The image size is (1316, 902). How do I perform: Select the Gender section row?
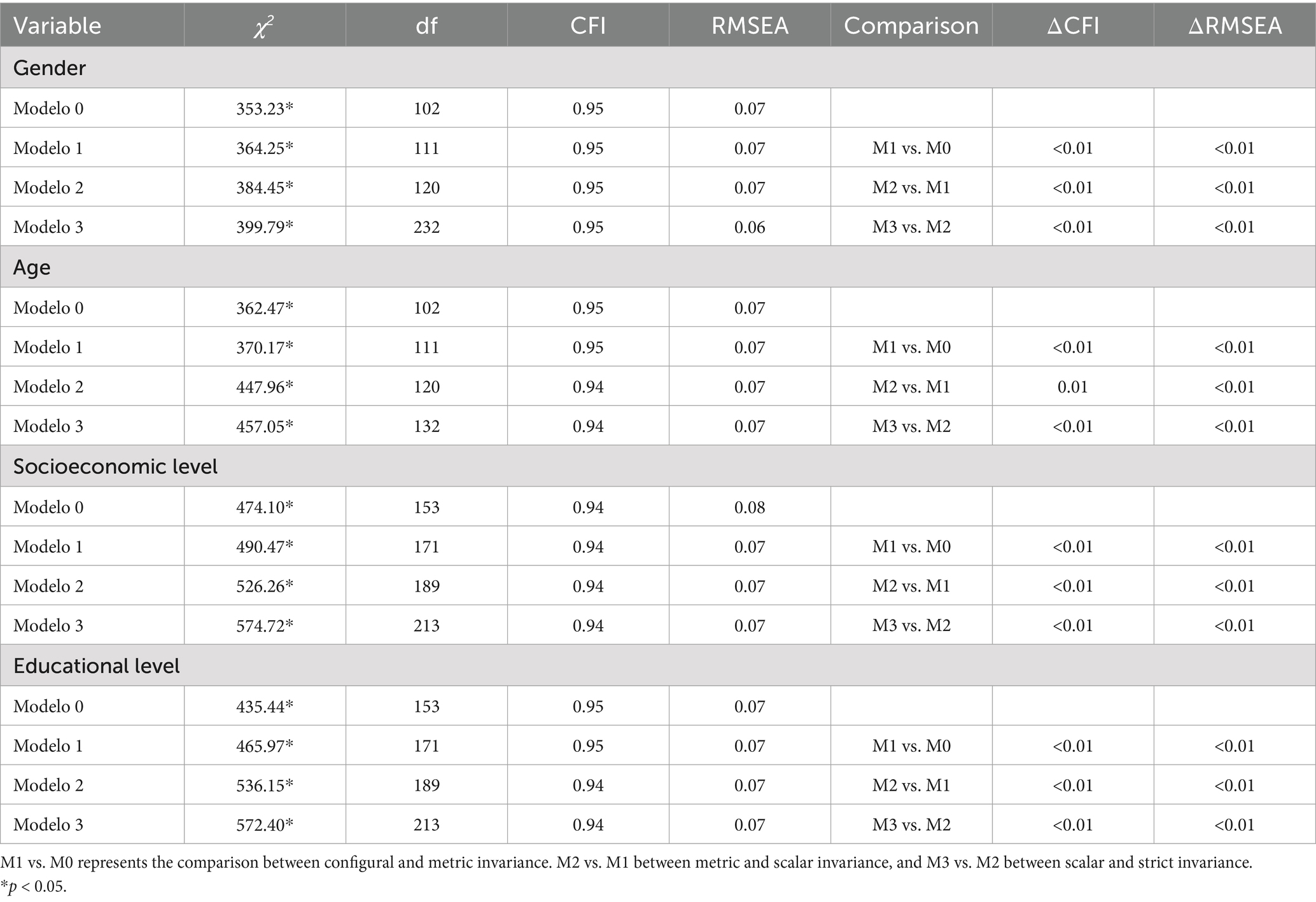coord(50,67)
